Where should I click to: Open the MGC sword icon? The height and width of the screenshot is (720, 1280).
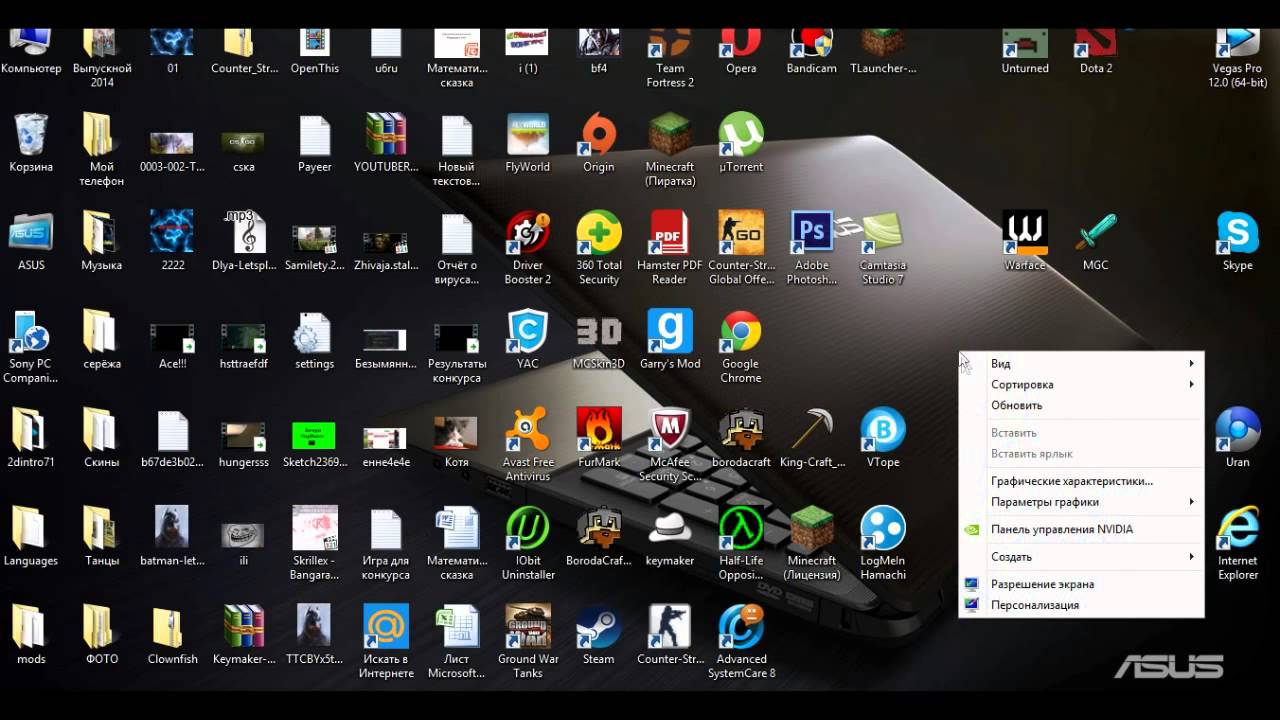[1096, 240]
